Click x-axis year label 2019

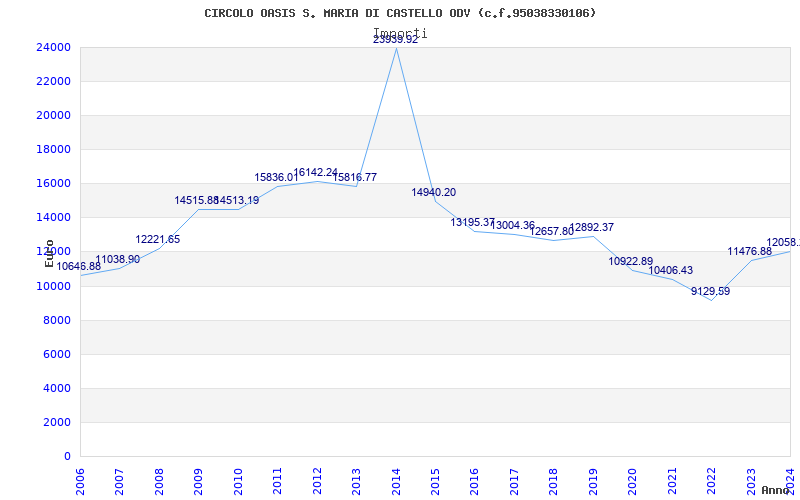[593, 481]
